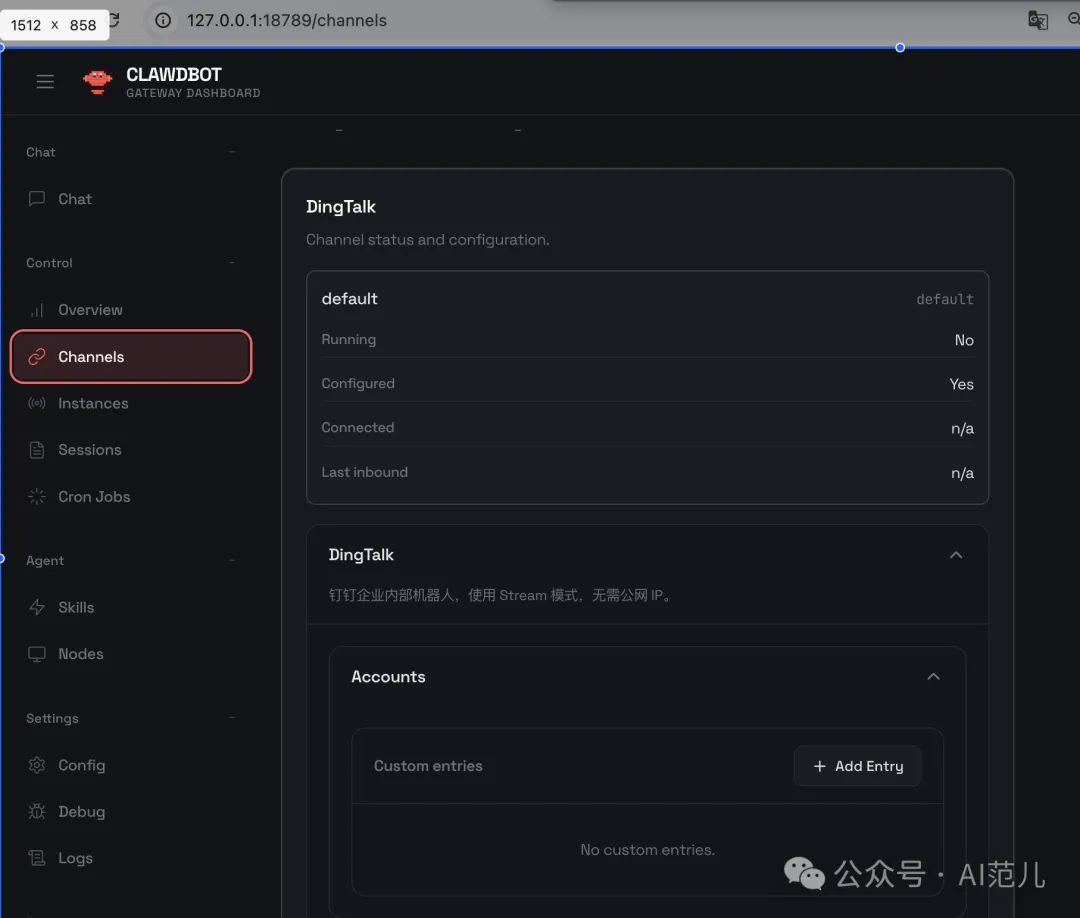Viewport: 1080px width, 918px height.
Task: Collapse the DingTalk config section chevron
Action: pyautogui.click(x=956, y=555)
